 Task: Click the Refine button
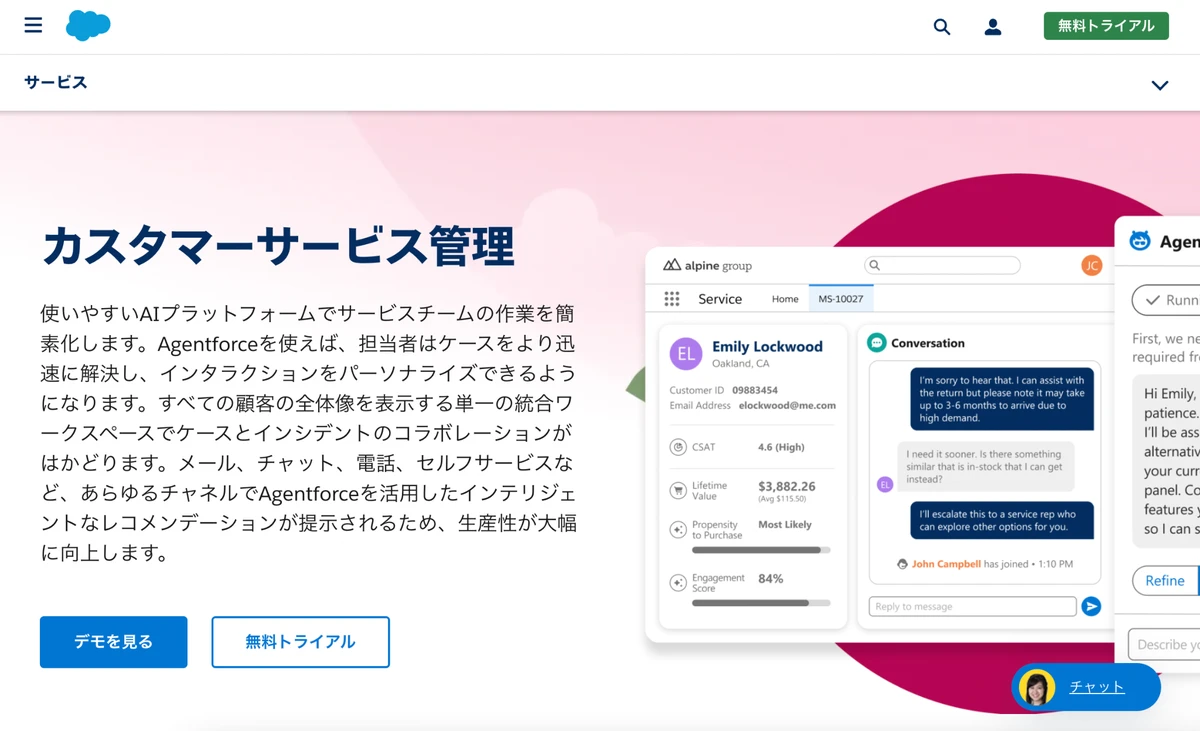[x=1165, y=580]
